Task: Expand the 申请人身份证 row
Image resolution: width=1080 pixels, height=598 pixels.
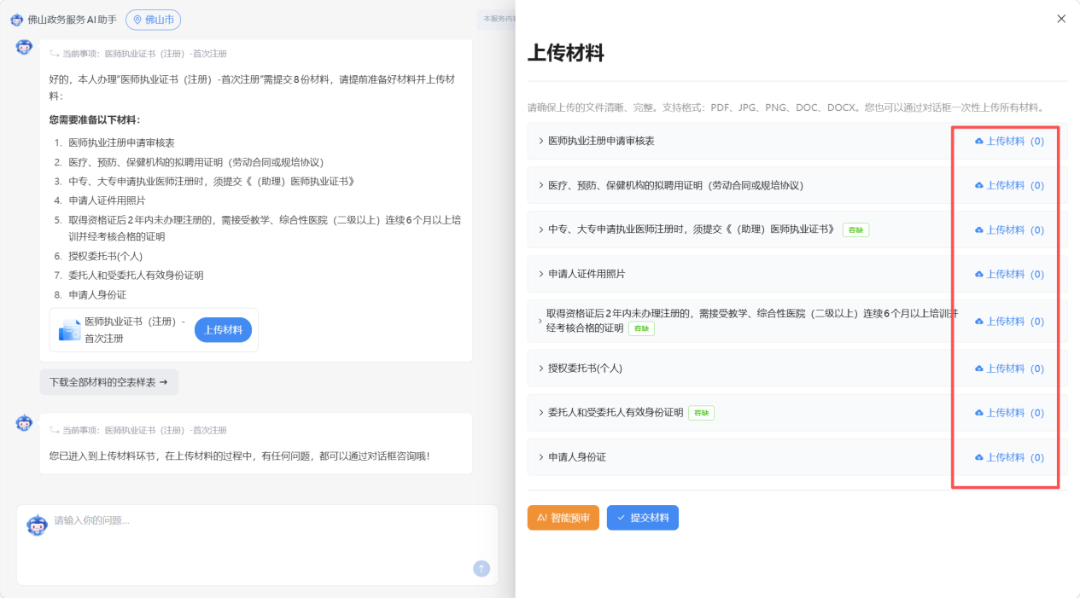Action: pyautogui.click(x=541, y=457)
